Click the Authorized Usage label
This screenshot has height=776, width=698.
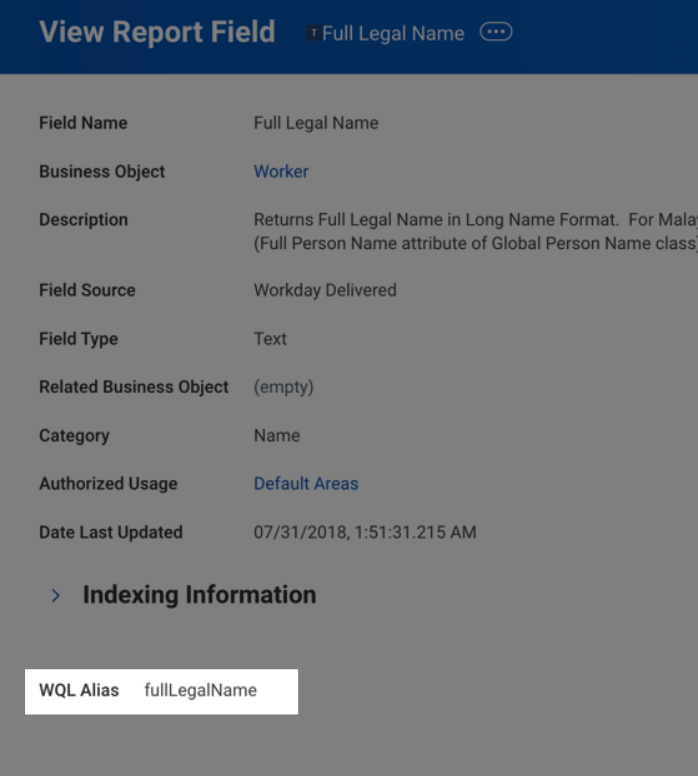108,483
